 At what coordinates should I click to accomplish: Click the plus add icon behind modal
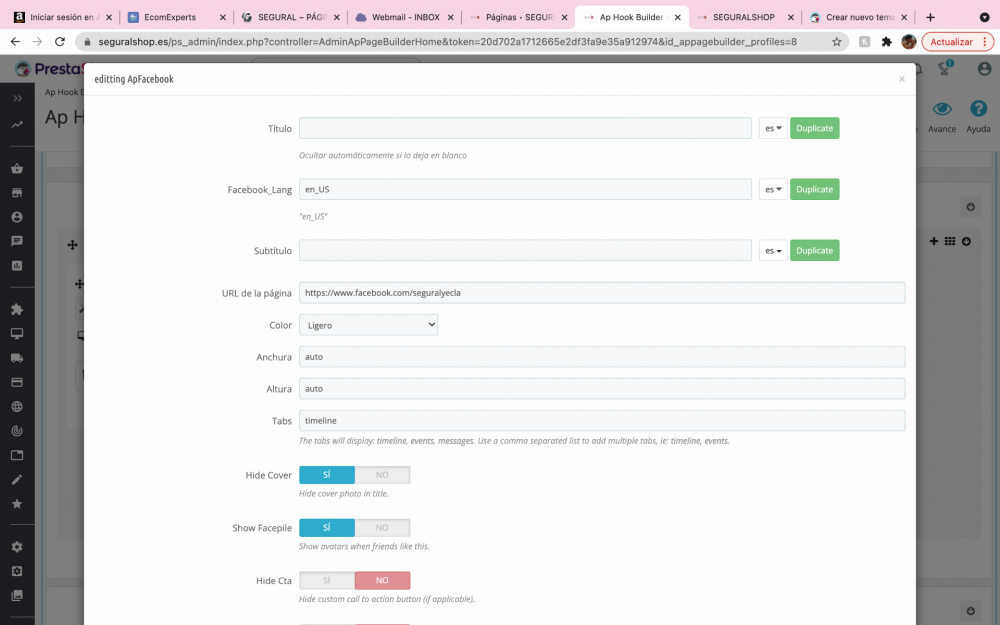click(x=934, y=241)
